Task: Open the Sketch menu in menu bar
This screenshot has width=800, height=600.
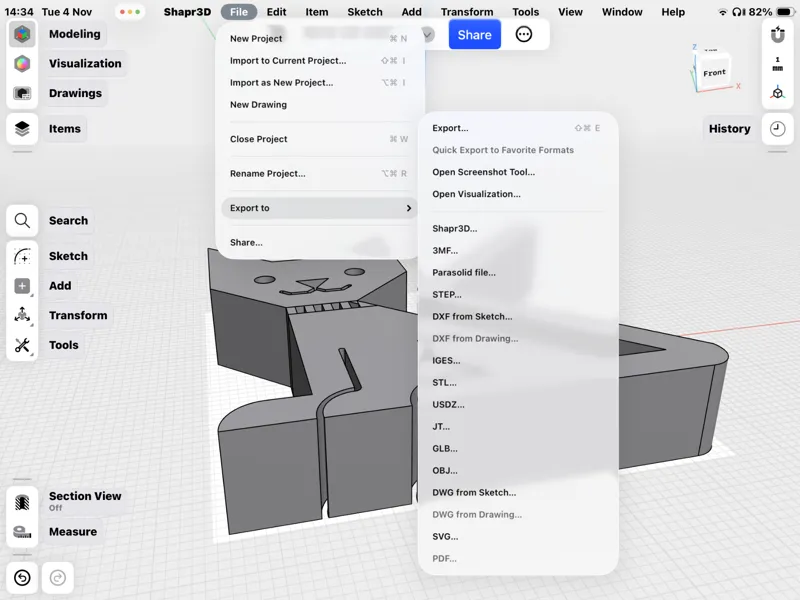Action: (365, 12)
